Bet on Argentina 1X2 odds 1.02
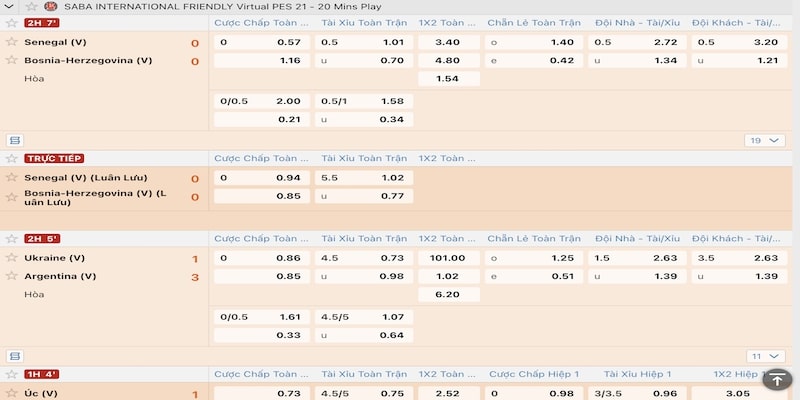This screenshot has height=400, width=800. click(448, 276)
